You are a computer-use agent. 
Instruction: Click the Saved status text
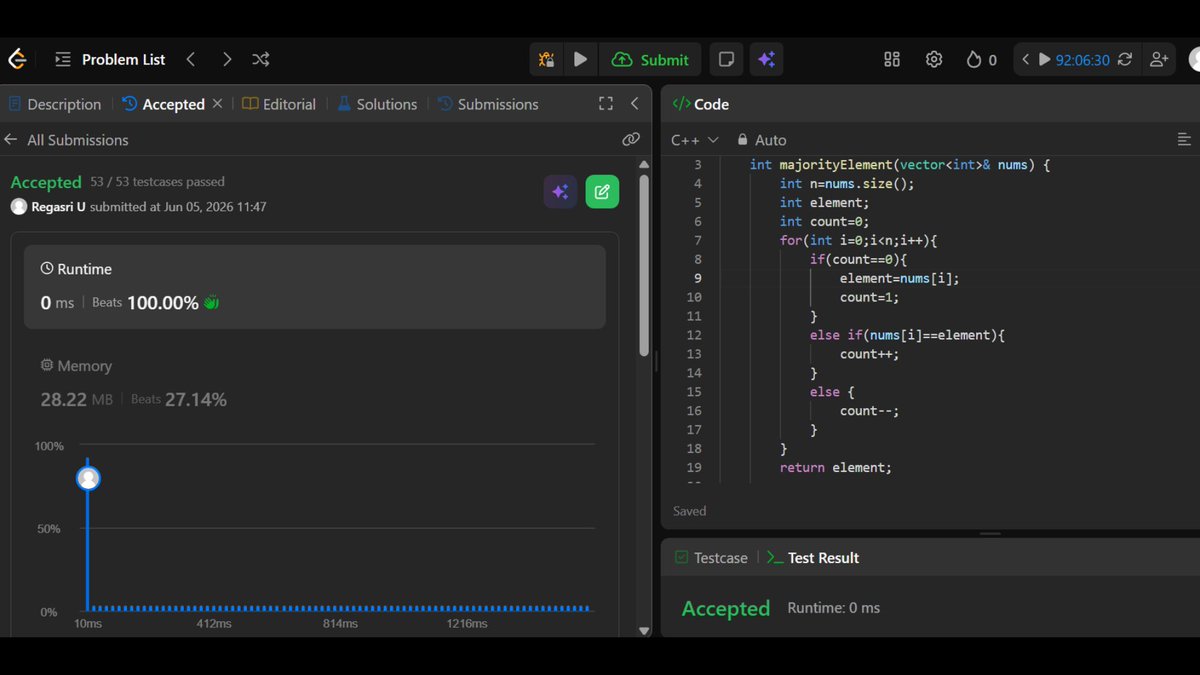[x=690, y=511]
